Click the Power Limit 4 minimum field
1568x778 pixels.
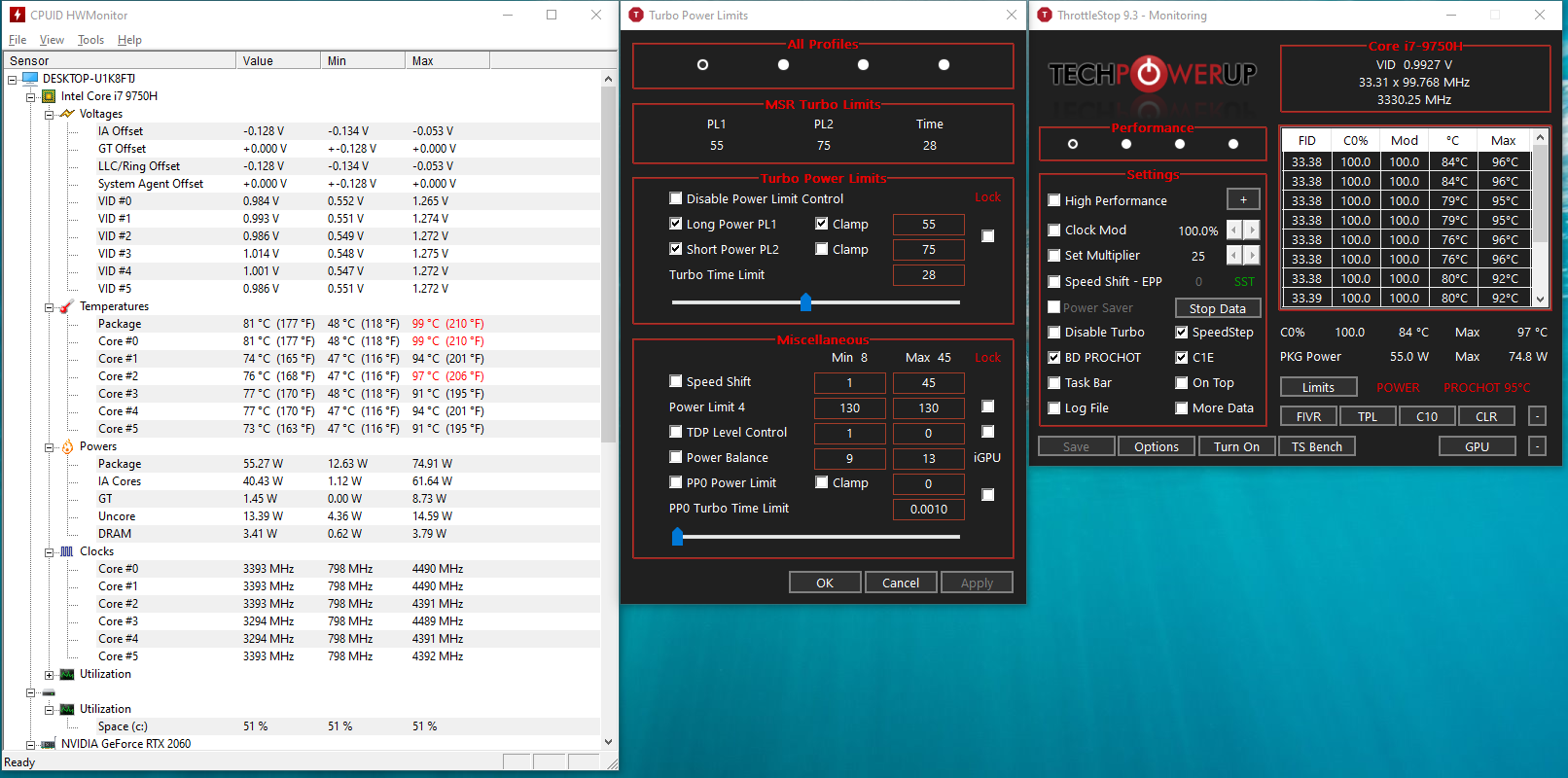(850, 408)
